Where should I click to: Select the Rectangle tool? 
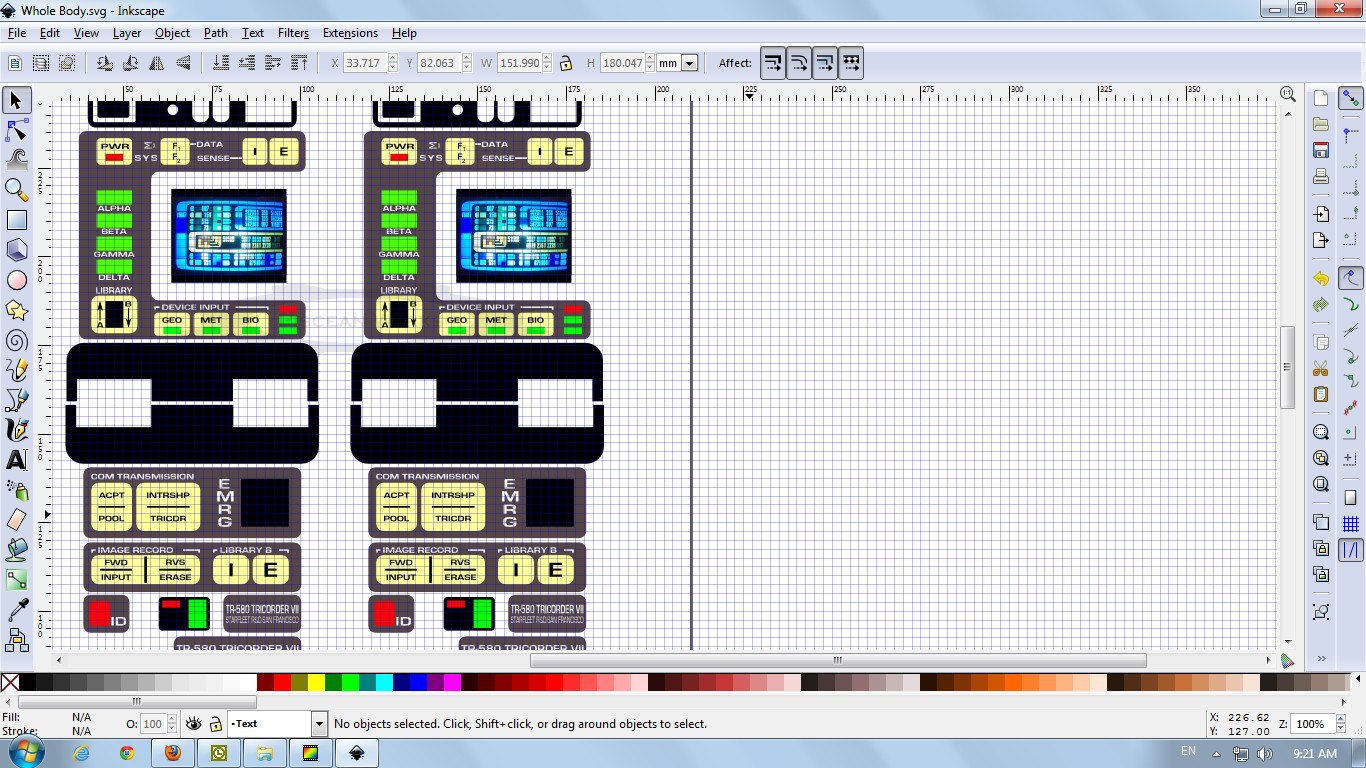[x=17, y=220]
